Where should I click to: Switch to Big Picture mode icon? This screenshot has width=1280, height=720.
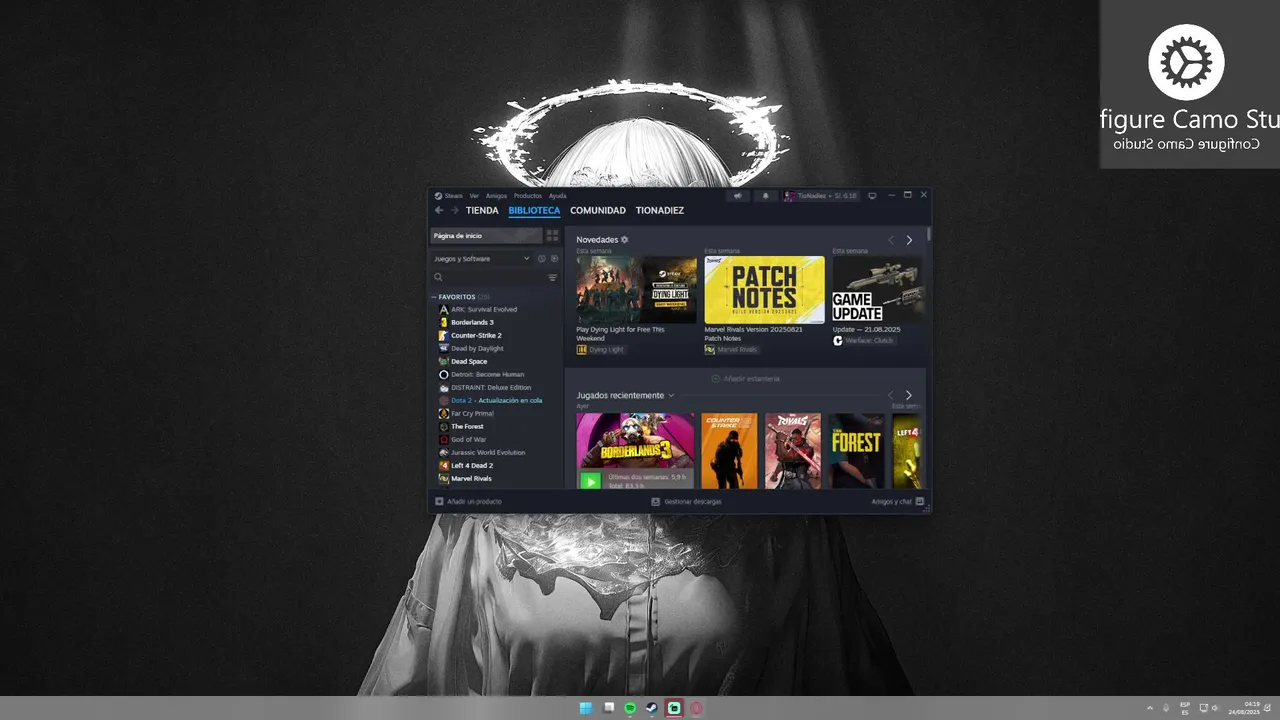click(872, 196)
